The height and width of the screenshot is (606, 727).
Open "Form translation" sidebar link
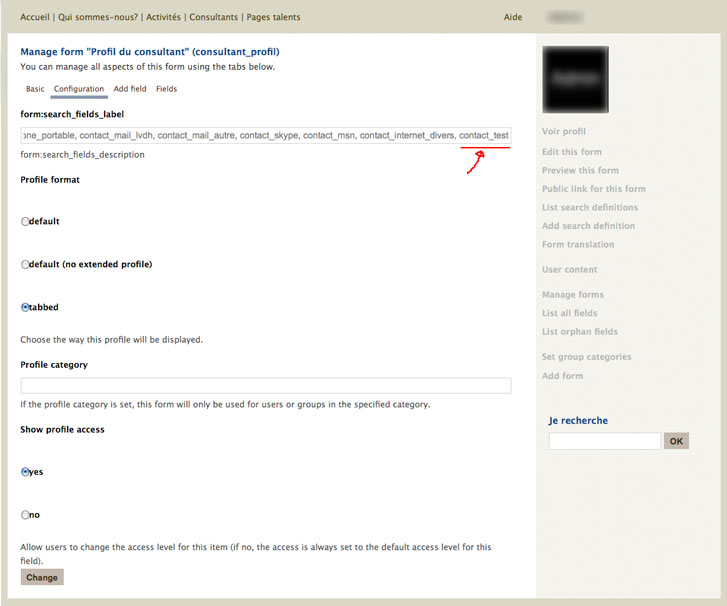pyautogui.click(x=578, y=245)
